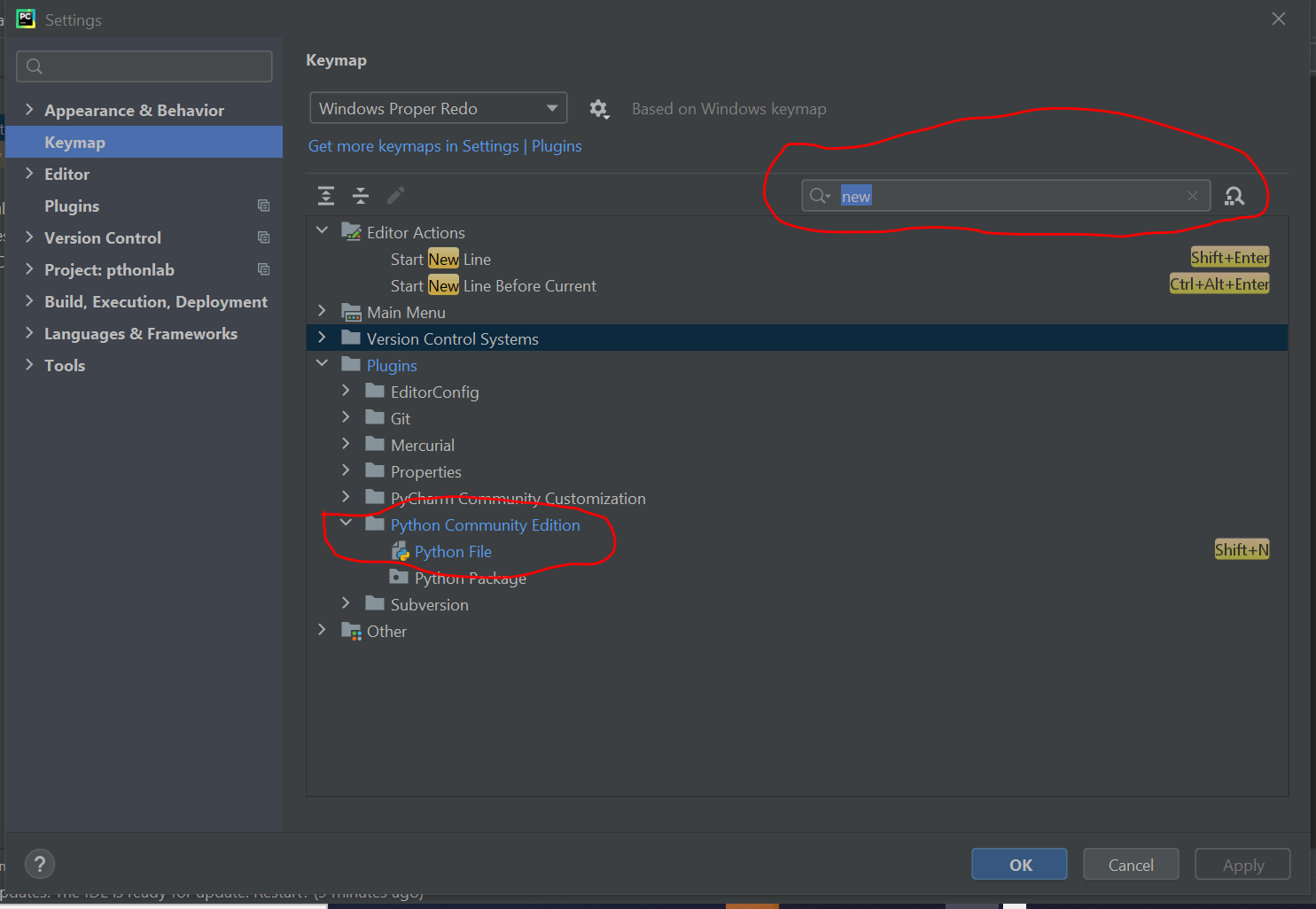The width and height of the screenshot is (1316, 909).
Task: Expand the Subversion folder
Action: pos(347,603)
